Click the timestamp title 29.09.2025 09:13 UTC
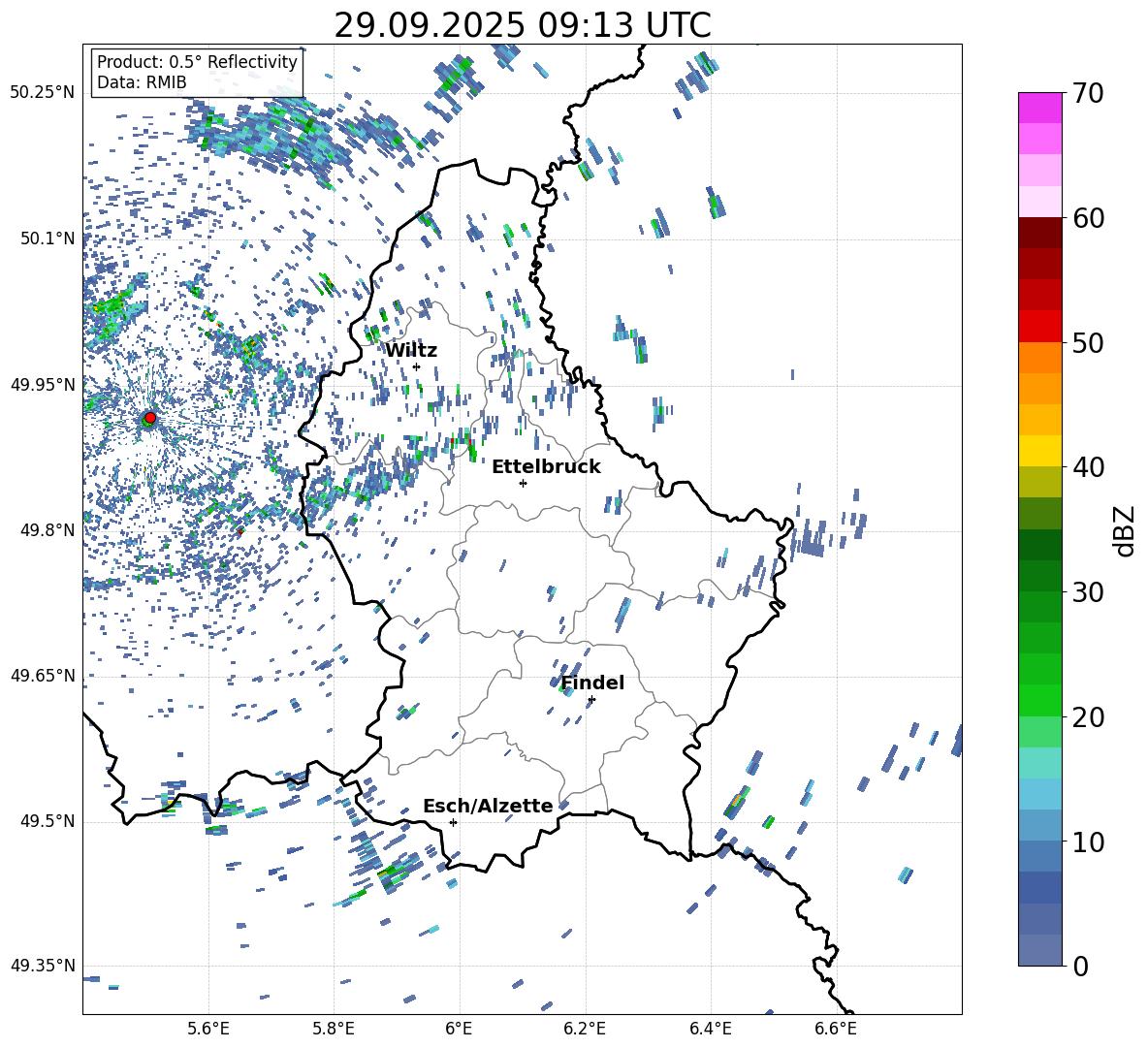The image size is (1148, 1048). [522, 25]
